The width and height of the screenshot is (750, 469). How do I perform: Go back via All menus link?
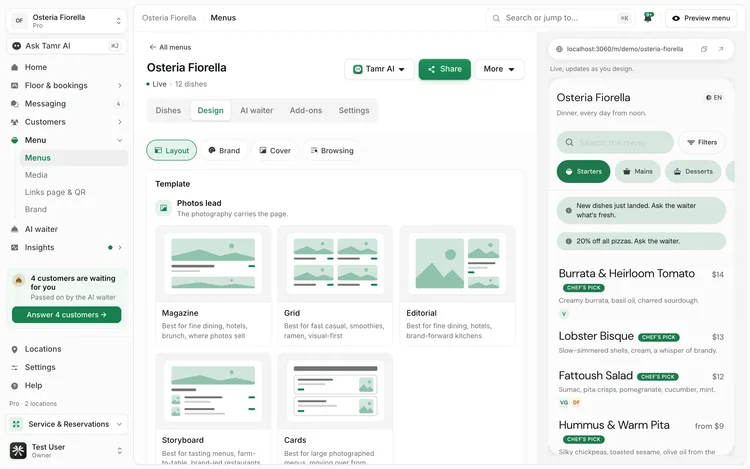[170, 47]
